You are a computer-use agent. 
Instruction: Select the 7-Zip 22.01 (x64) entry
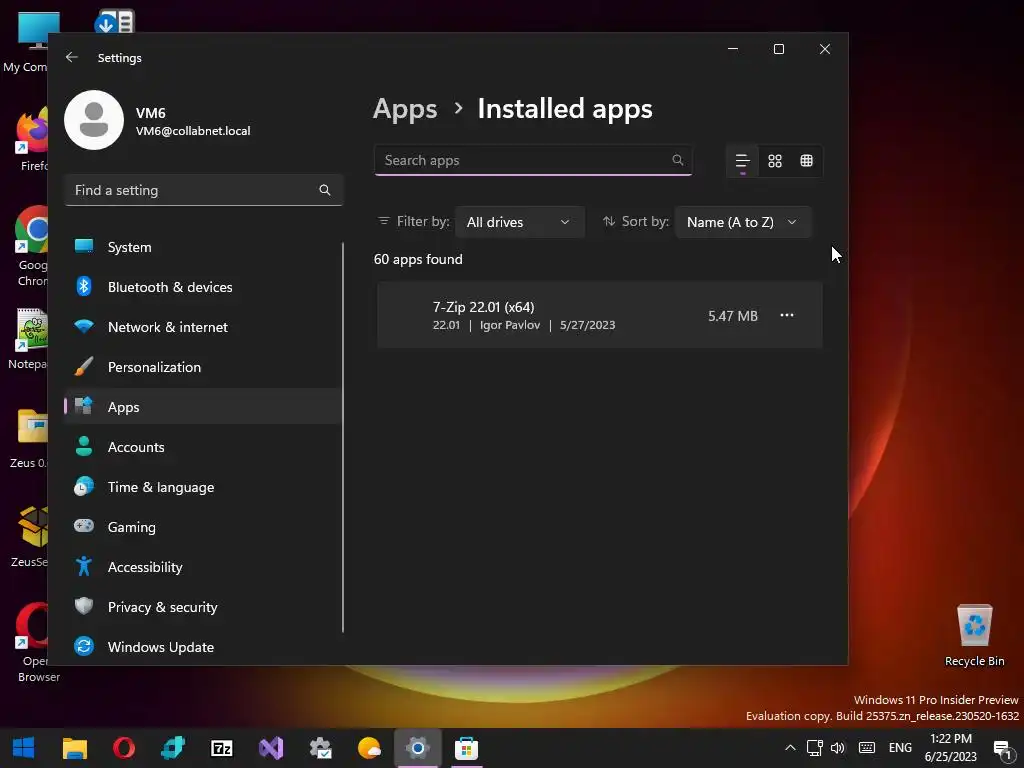(600, 315)
